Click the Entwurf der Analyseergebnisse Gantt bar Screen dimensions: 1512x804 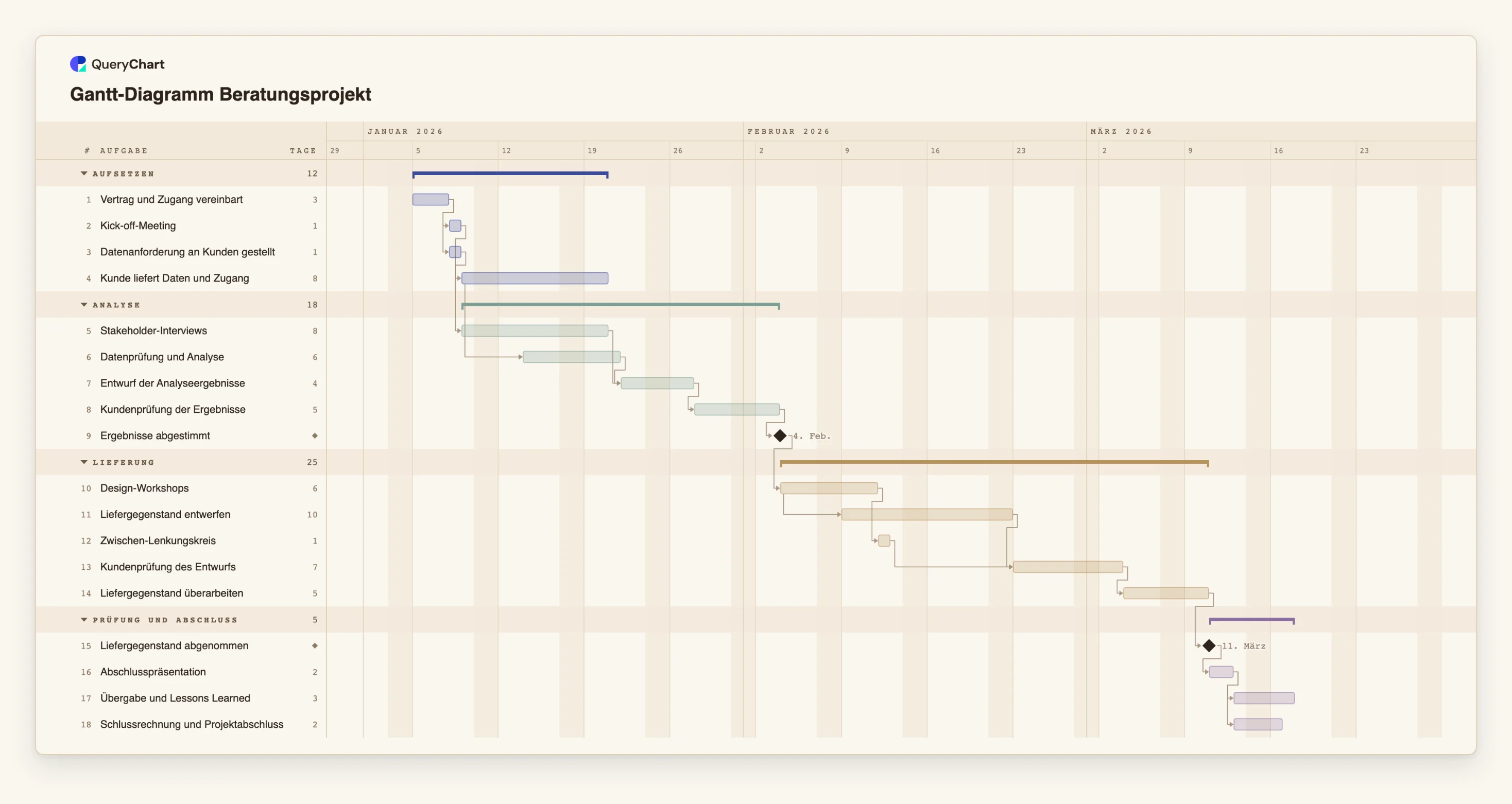658,383
